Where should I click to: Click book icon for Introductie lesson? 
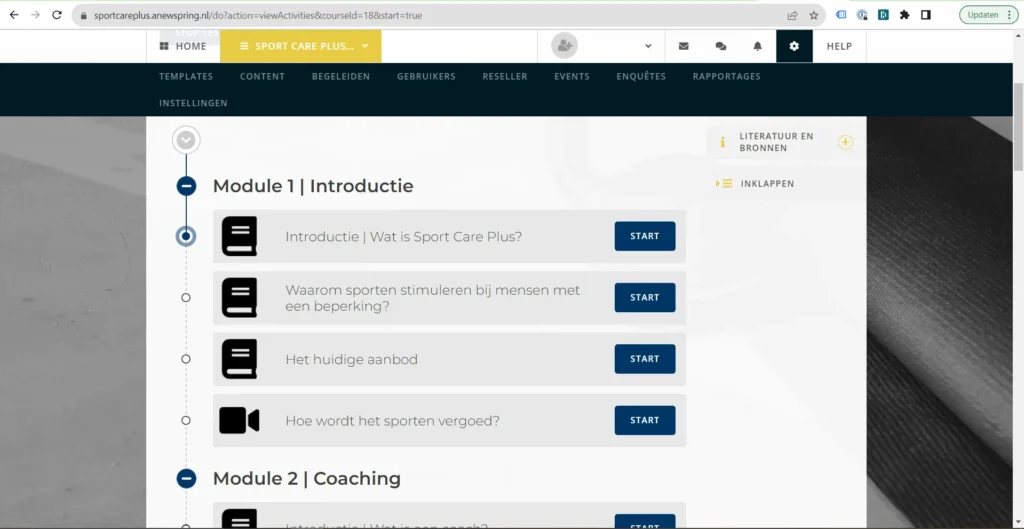click(x=239, y=236)
